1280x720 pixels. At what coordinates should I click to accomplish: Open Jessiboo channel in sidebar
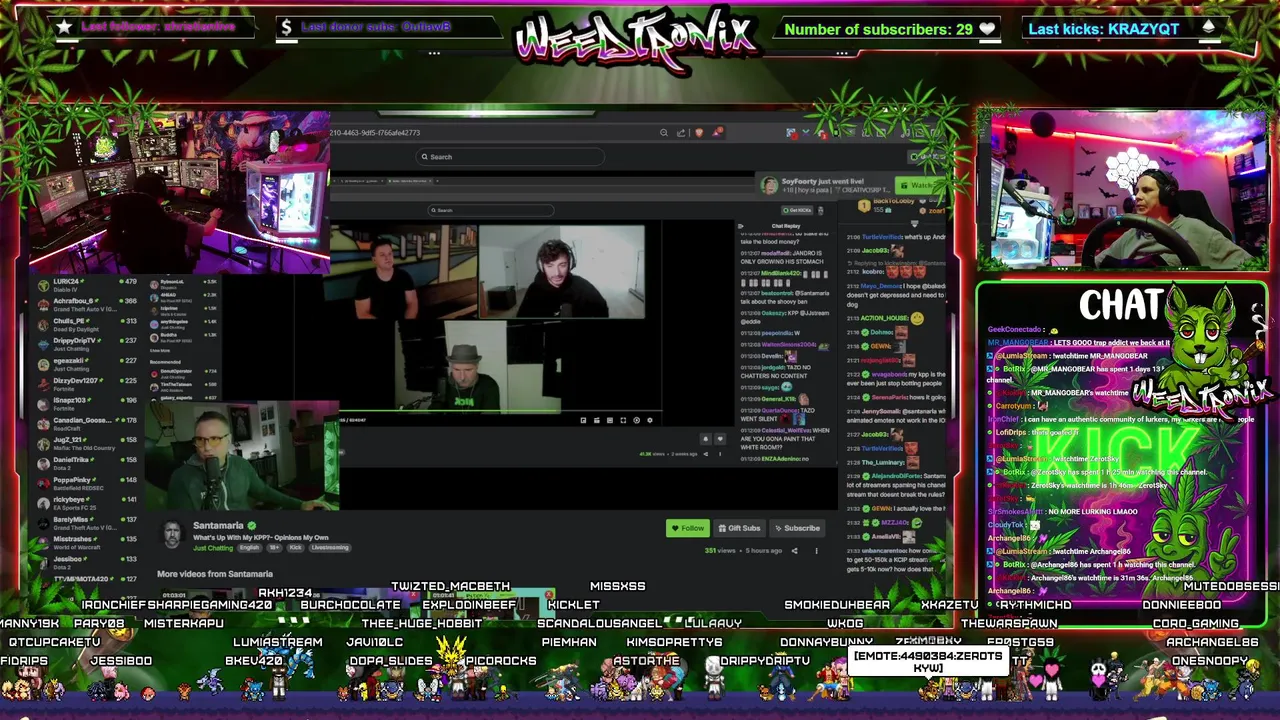pos(87,562)
